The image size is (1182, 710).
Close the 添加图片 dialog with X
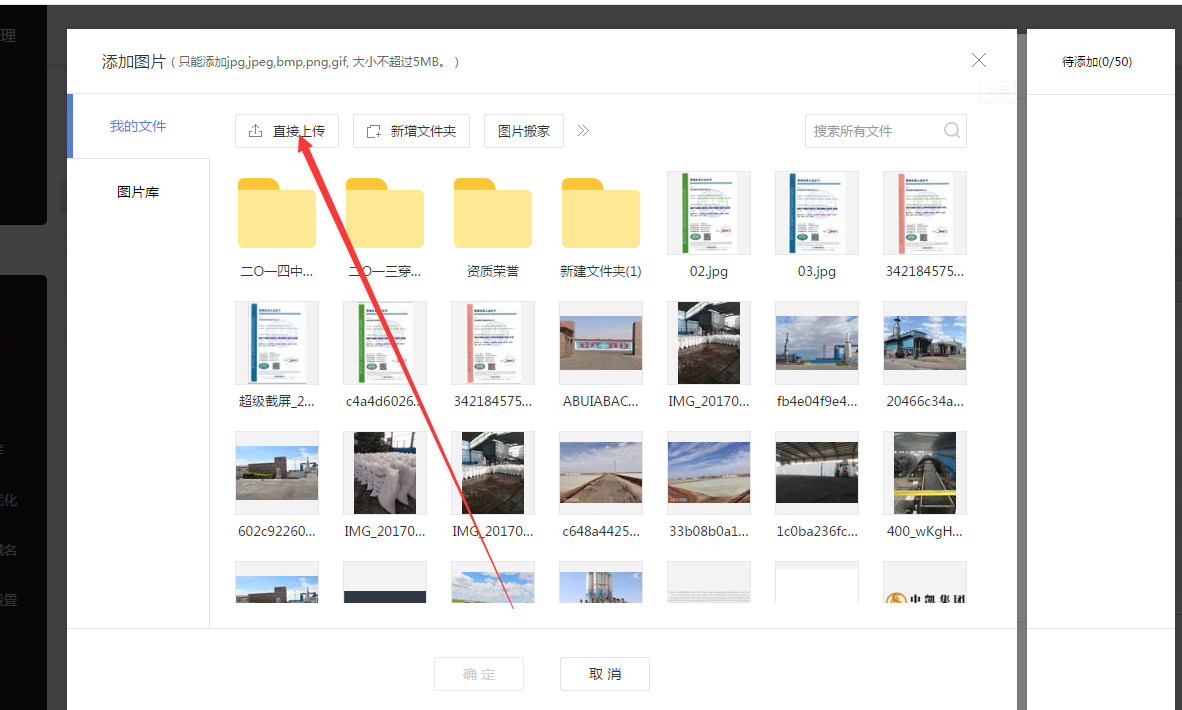[979, 60]
